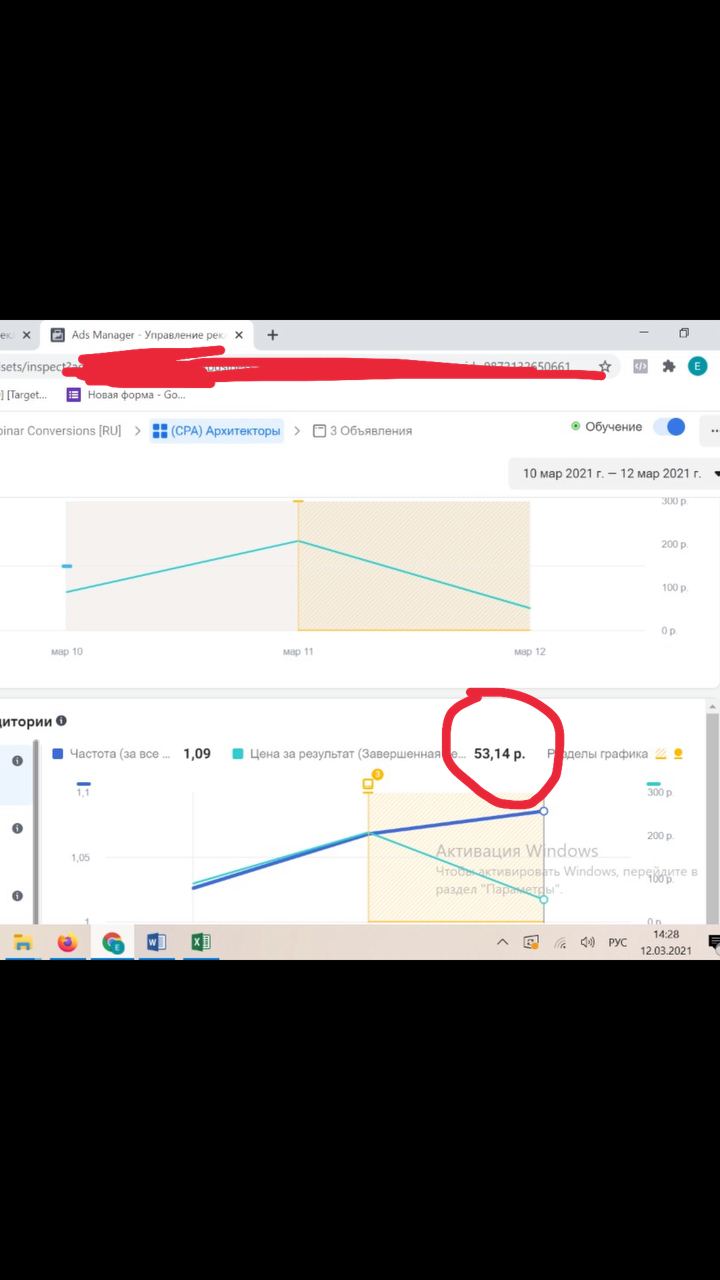Click the blue frequency data point on chart
The height and width of the screenshot is (1280, 720).
[544, 810]
